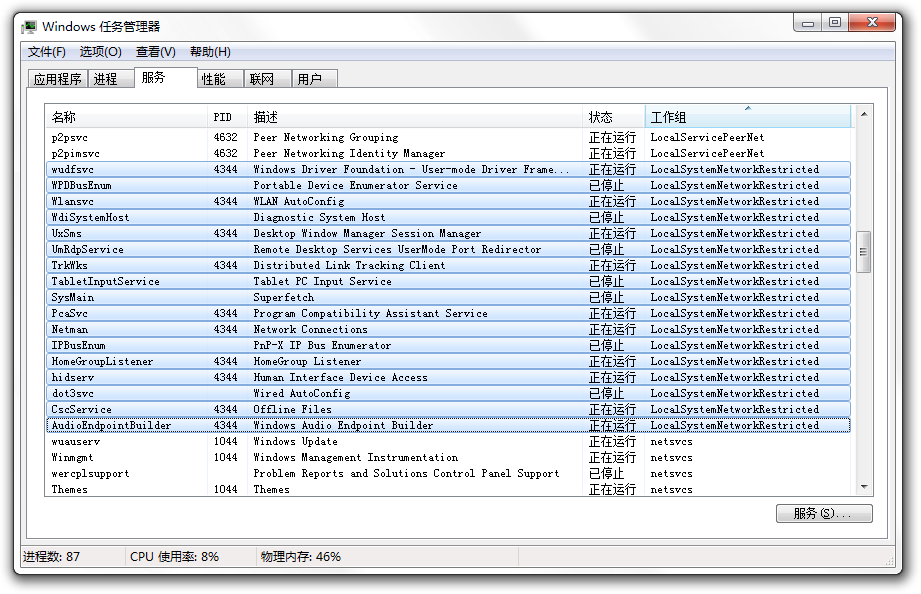Switch to the 用户 tab
Image resolution: width=921 pixels, height=594 pixels.
point(310,79)
